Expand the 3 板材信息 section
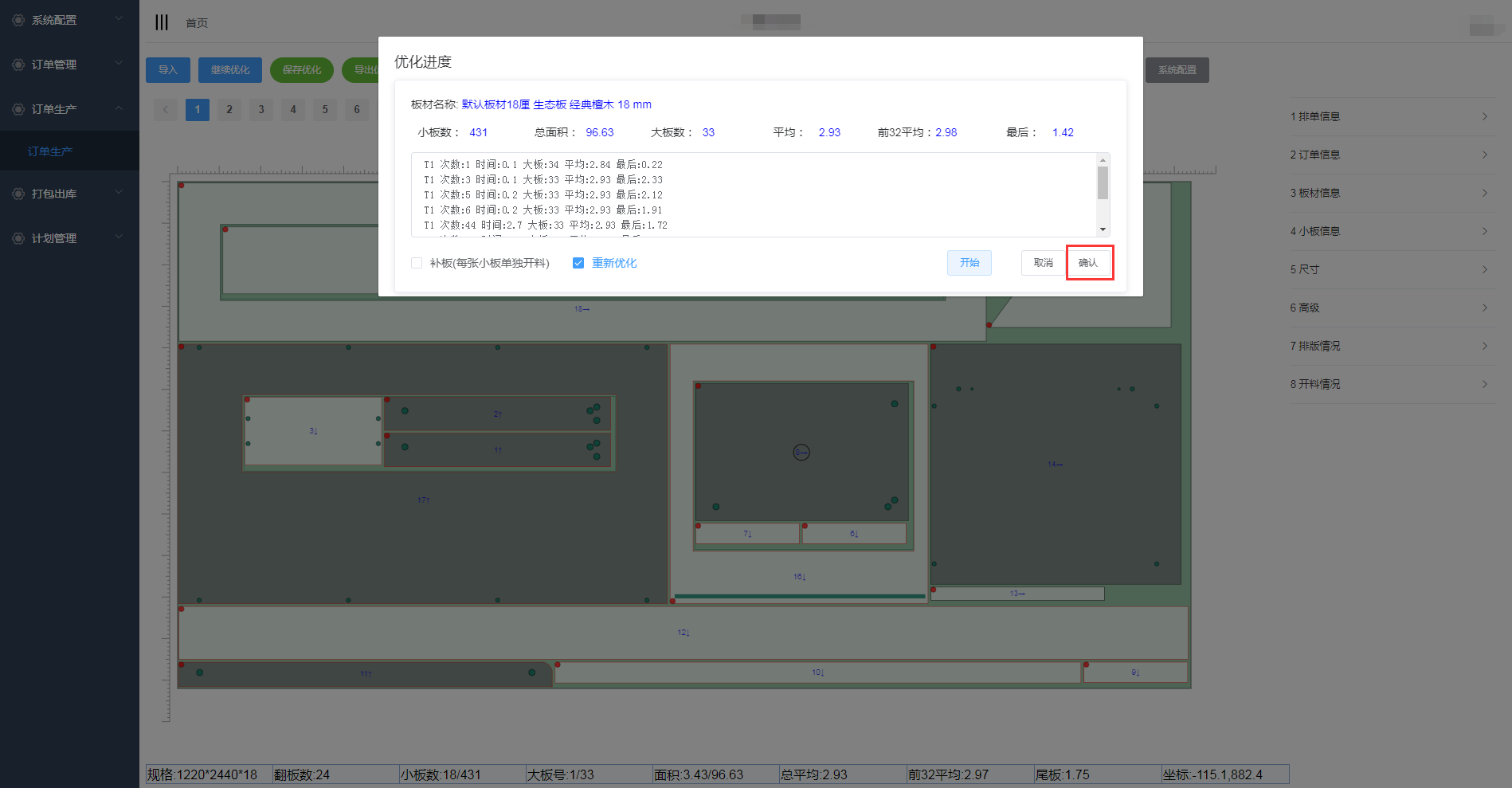1512x788 pixels. click(1390, 193)
